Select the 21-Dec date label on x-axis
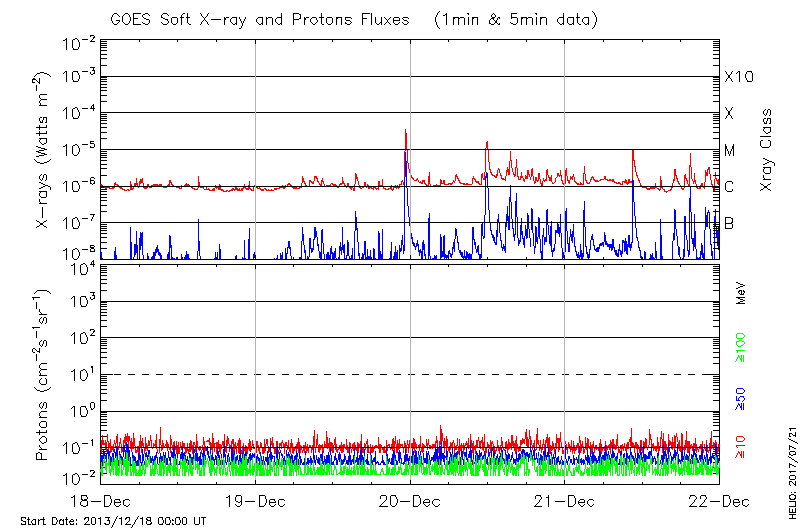This screenshot has height=530, width=800. click(564, 501)
